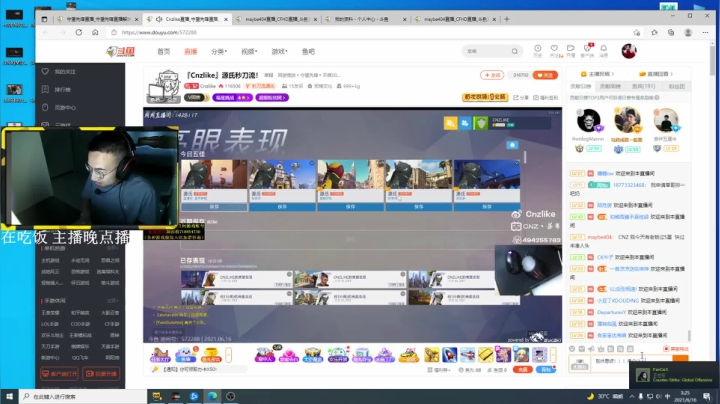Expand gift bar with right arrow

click(553, 355)
